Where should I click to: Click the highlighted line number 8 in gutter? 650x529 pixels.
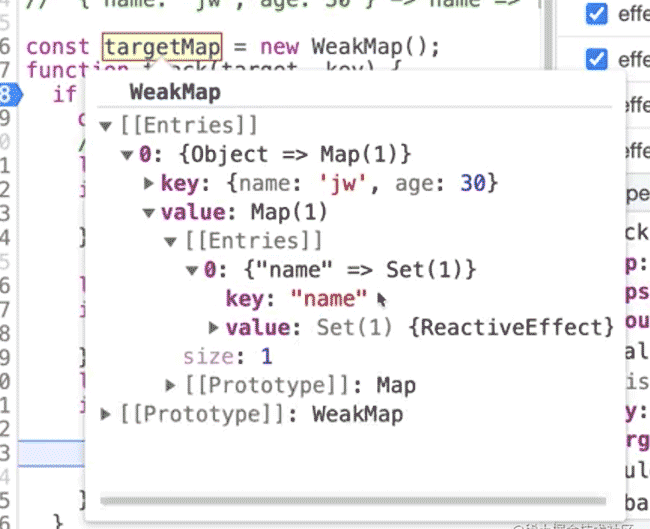coord(6,95)
